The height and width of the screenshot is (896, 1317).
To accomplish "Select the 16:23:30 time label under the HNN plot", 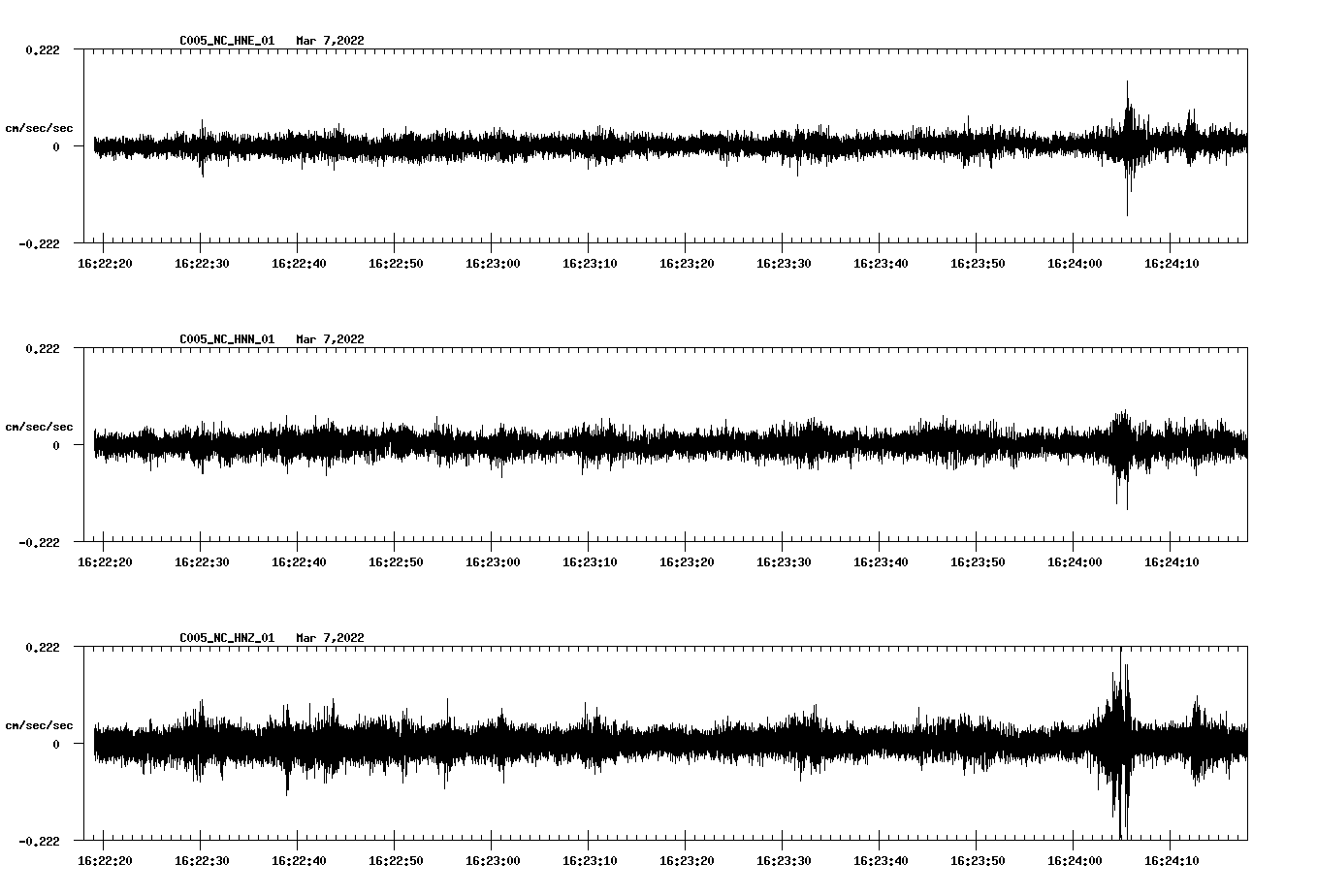I will 784,561.
